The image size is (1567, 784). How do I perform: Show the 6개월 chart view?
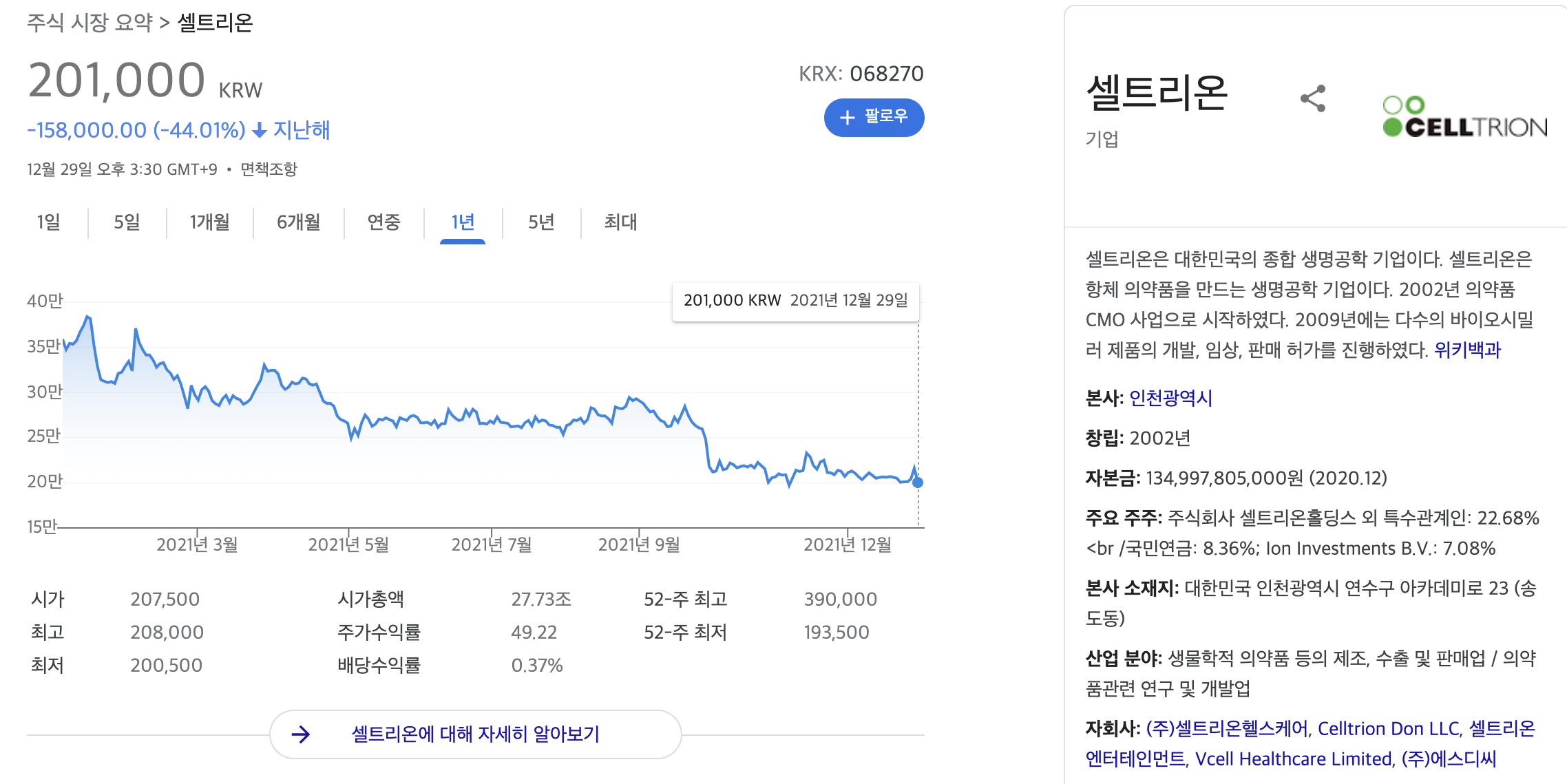coord(298,222)
